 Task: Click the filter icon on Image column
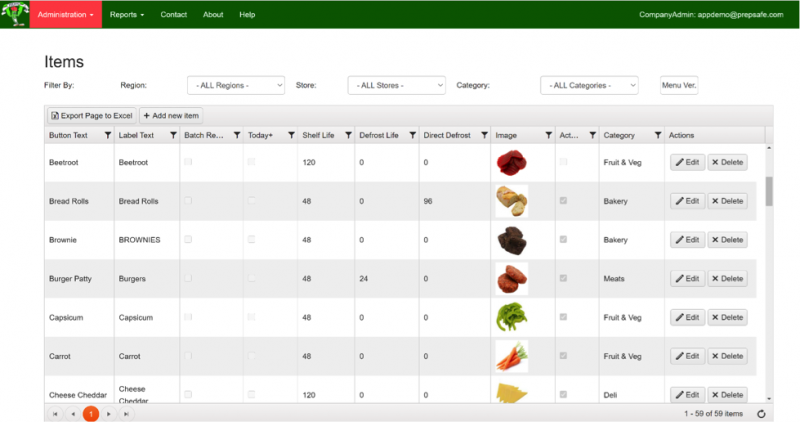point(548,135)
